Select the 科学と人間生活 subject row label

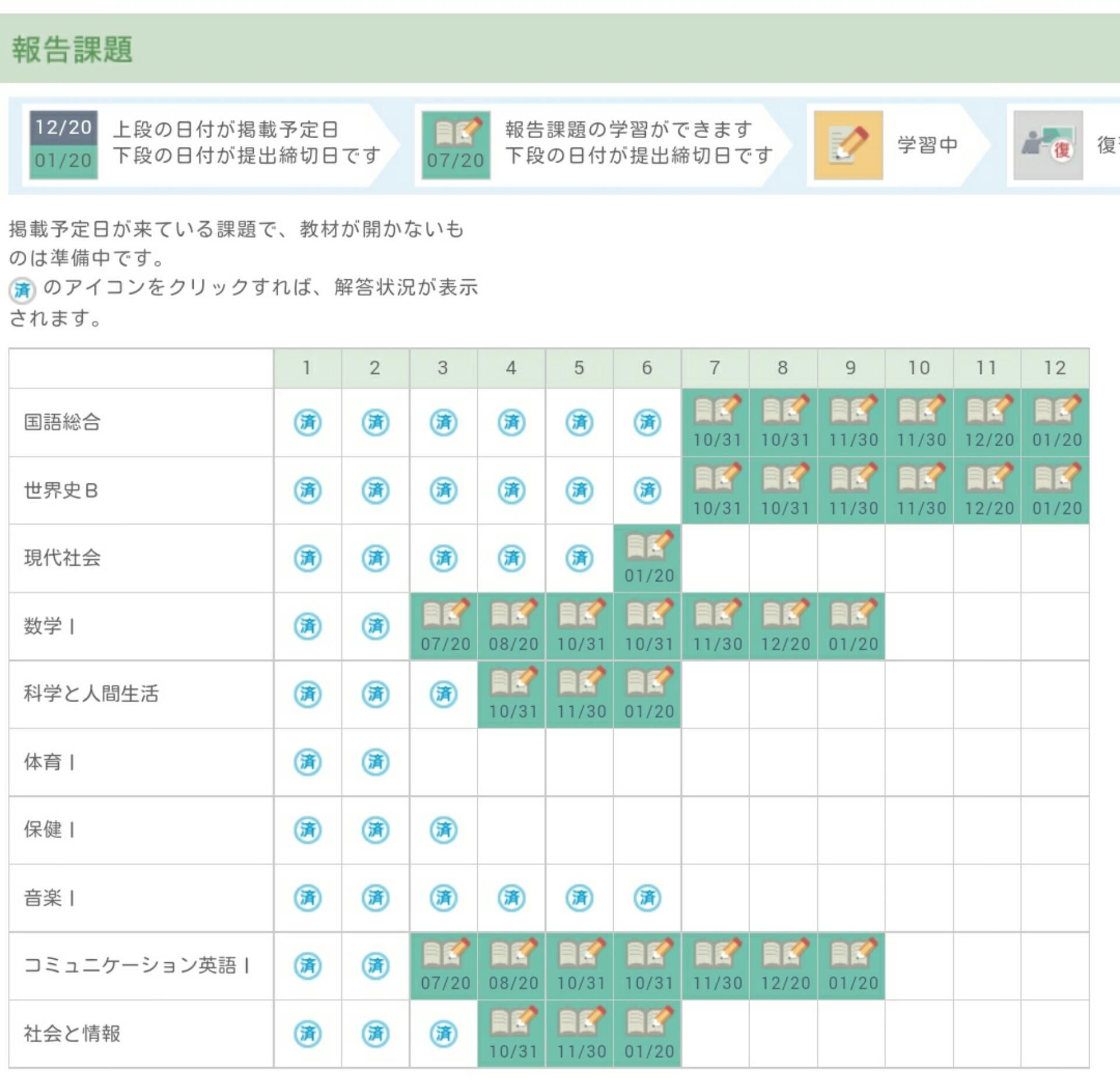[91, 694]
